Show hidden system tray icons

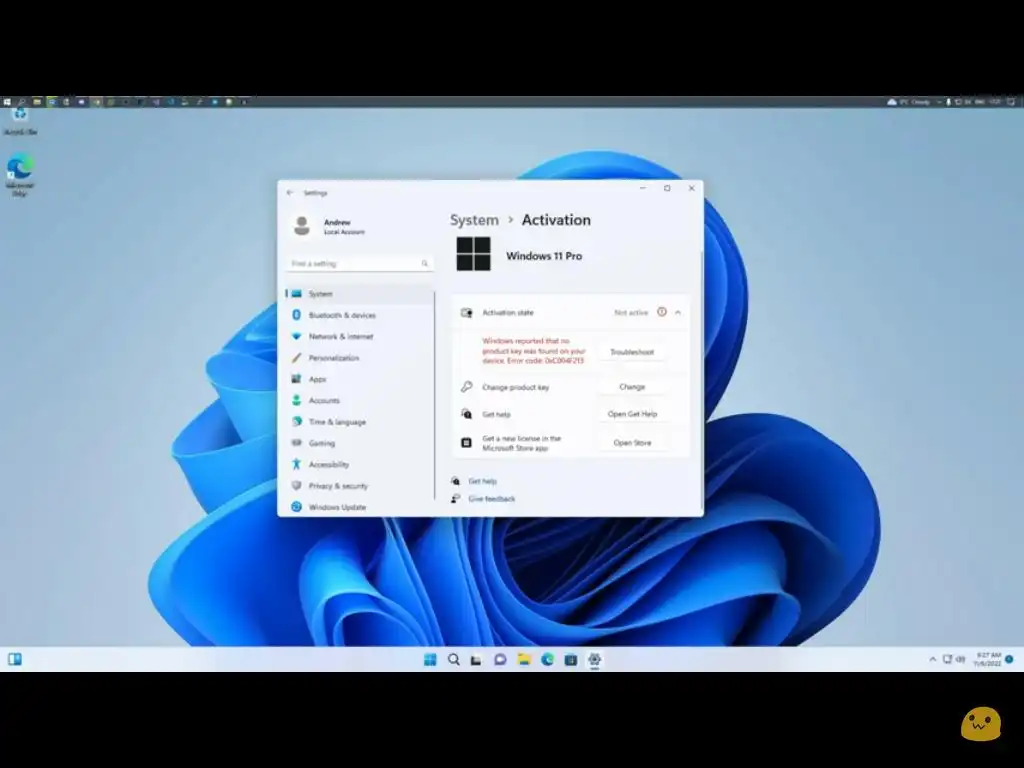click(x=933, y=660)
